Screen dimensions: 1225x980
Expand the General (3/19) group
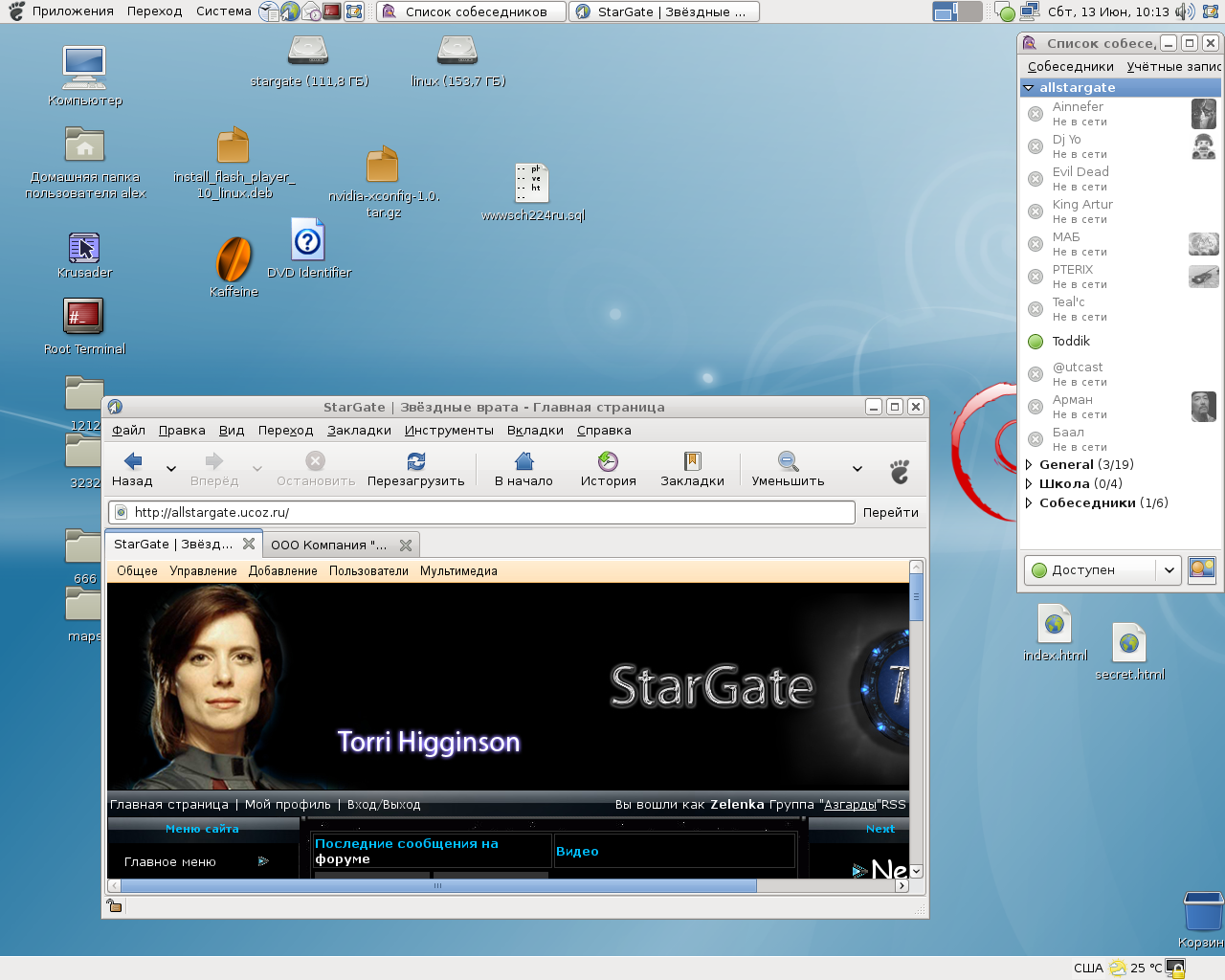[x=1029, y=465]
